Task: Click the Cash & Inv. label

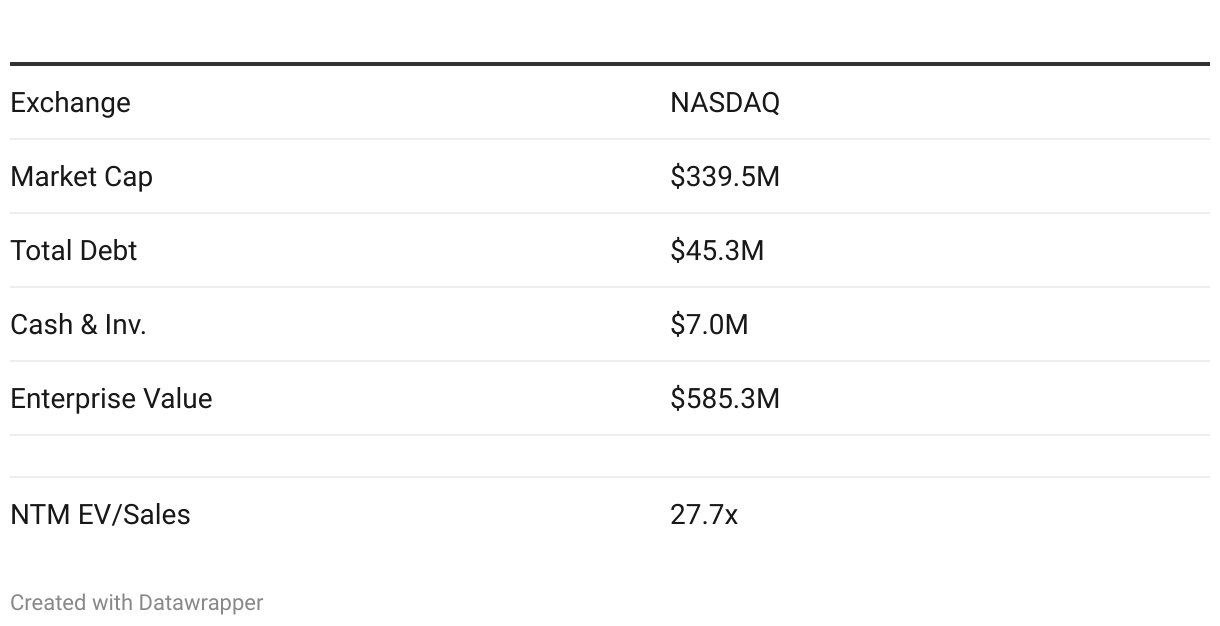Action: point(78,325)
